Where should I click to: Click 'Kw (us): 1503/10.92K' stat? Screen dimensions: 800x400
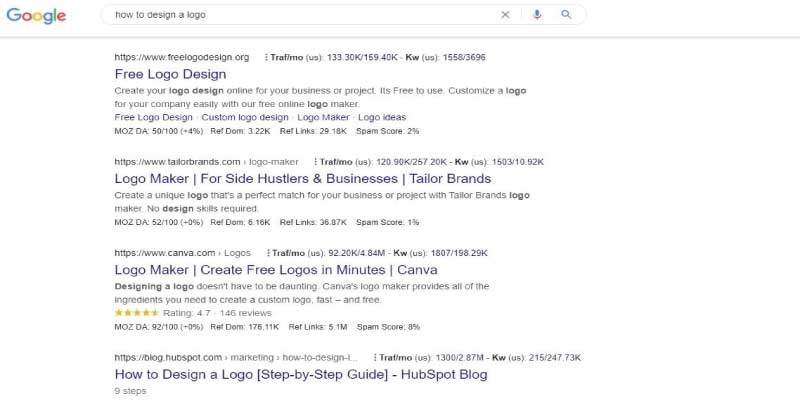coord(499,162)
